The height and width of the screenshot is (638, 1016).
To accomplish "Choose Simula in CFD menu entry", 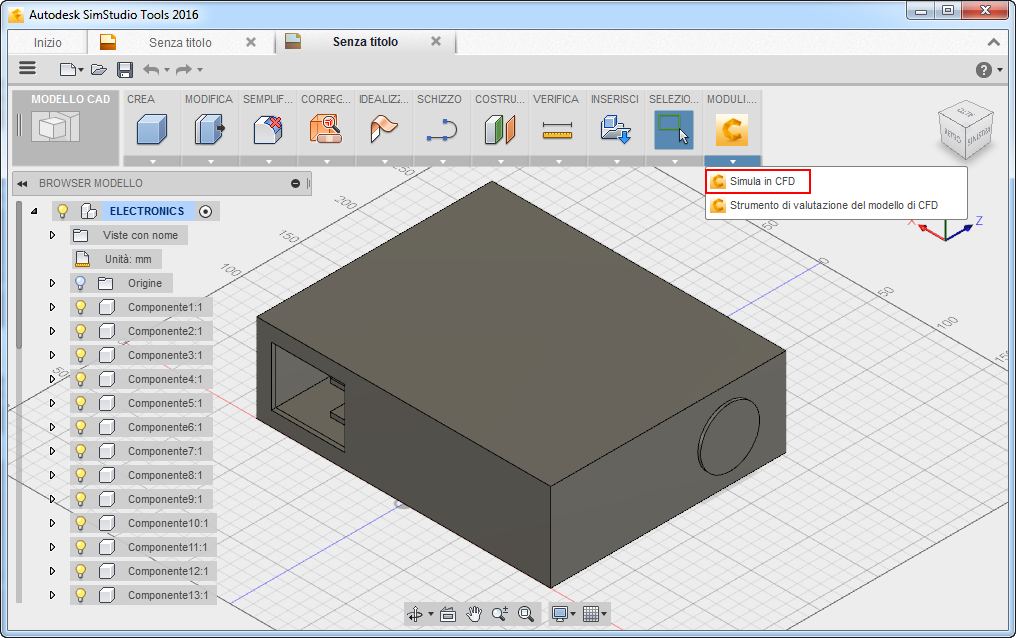I will (x=758, y=181).
